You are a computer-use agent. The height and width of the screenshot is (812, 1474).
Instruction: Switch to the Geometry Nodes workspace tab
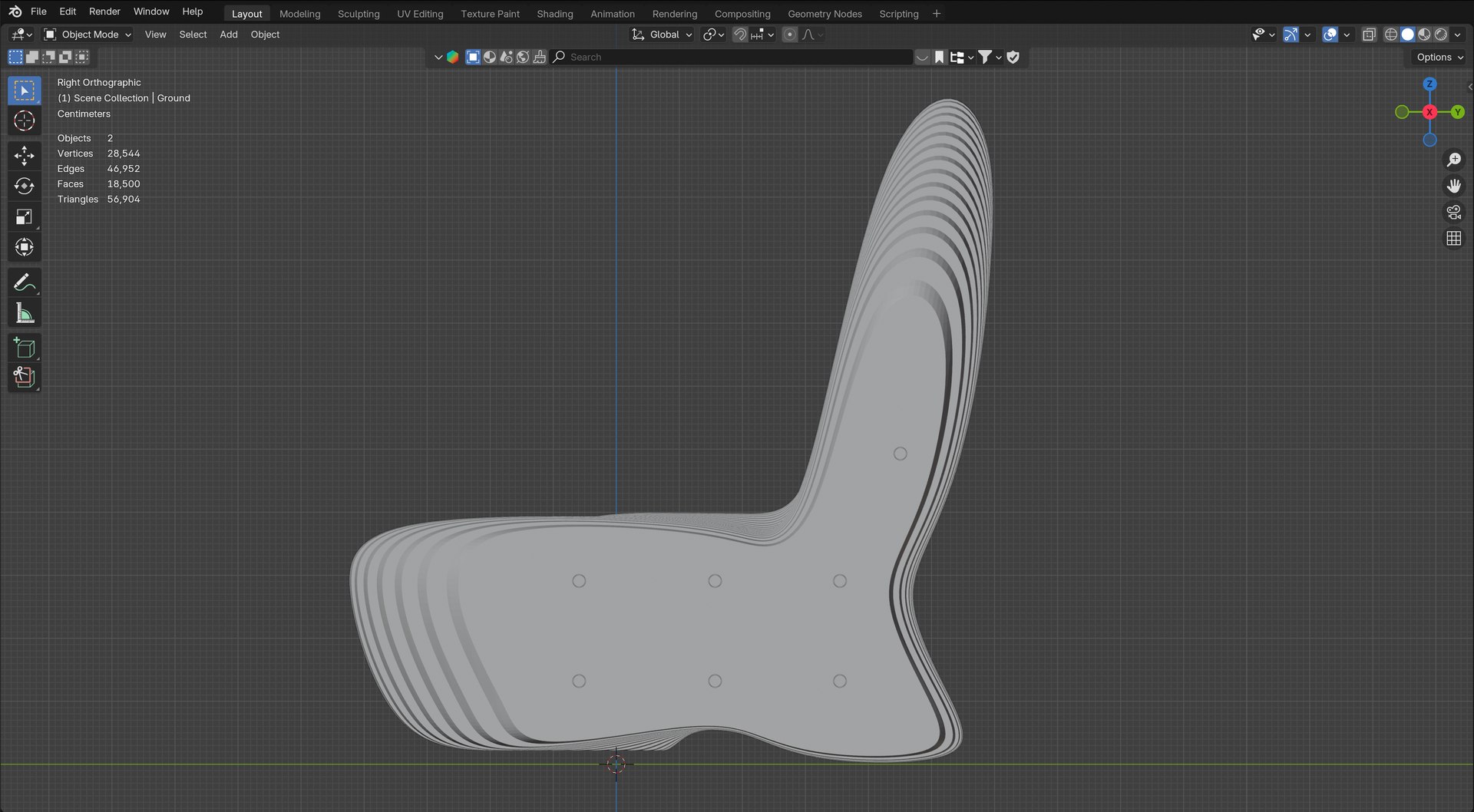(x=825, y=14)
